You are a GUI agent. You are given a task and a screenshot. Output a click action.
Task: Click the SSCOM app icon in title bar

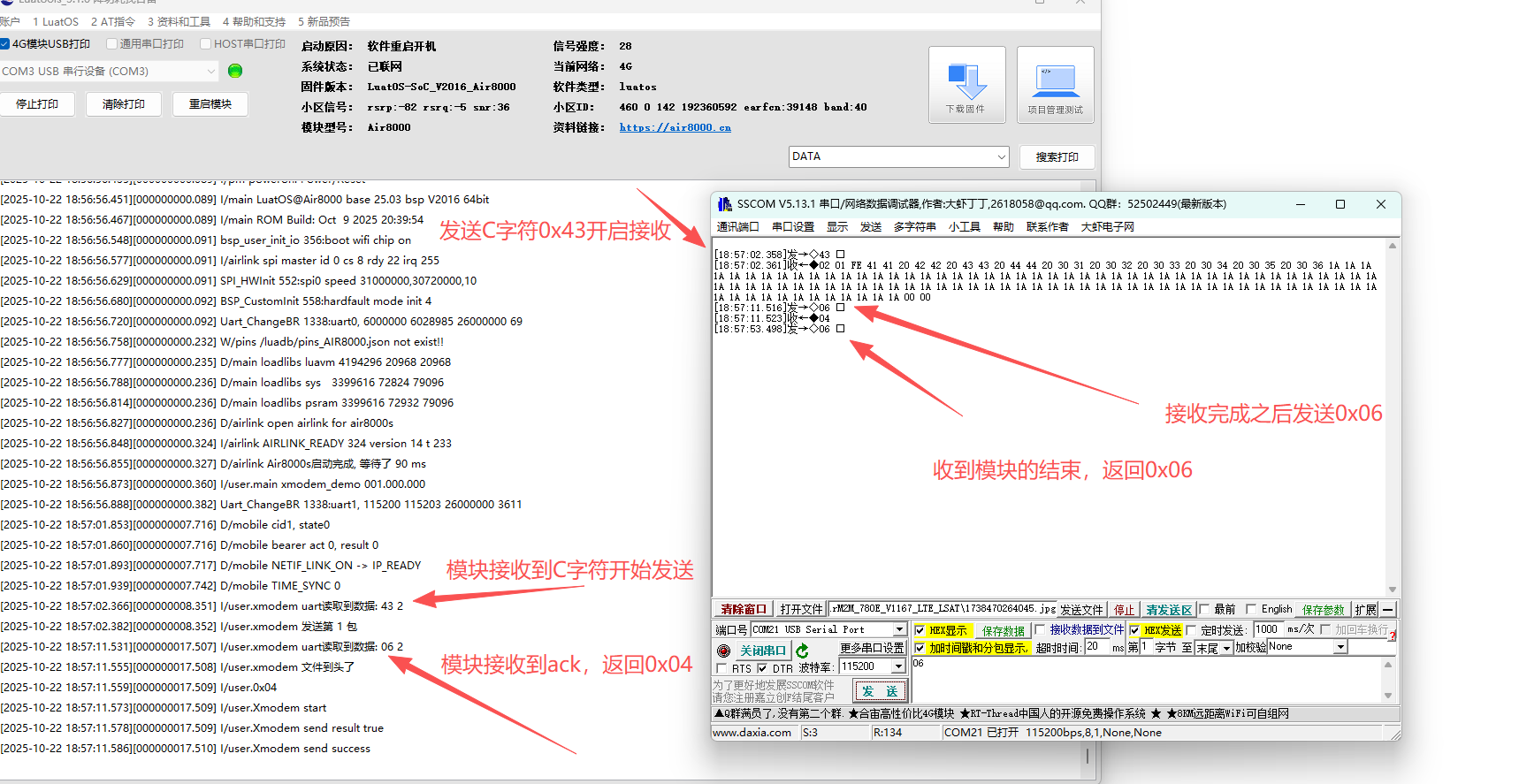tap(725, 204)
